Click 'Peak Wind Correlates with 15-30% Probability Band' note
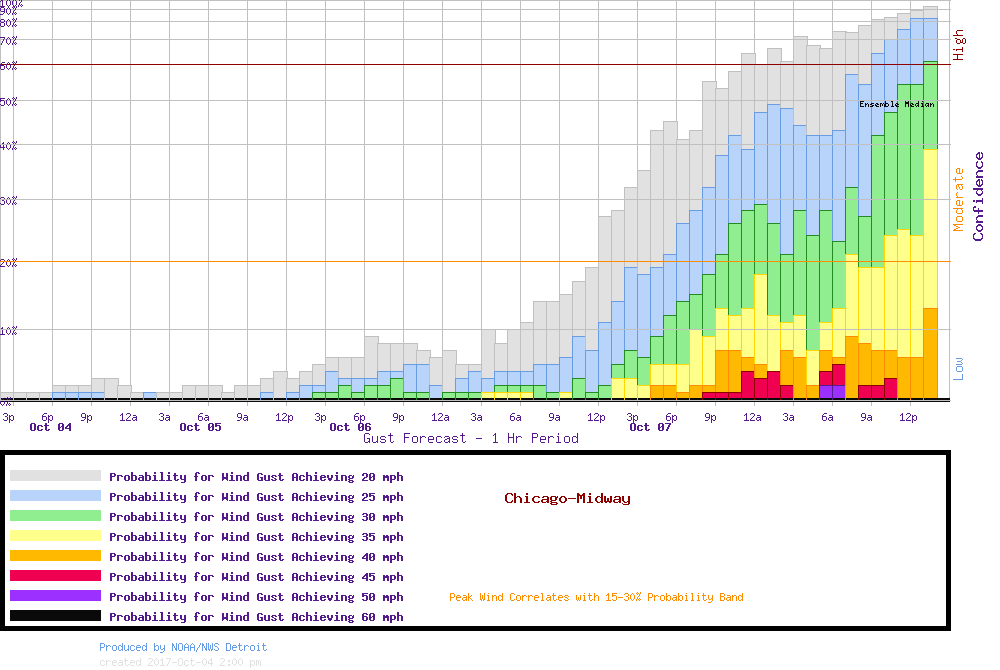The width and height of the screenshot is (1000, 670). tap(596, 597)
